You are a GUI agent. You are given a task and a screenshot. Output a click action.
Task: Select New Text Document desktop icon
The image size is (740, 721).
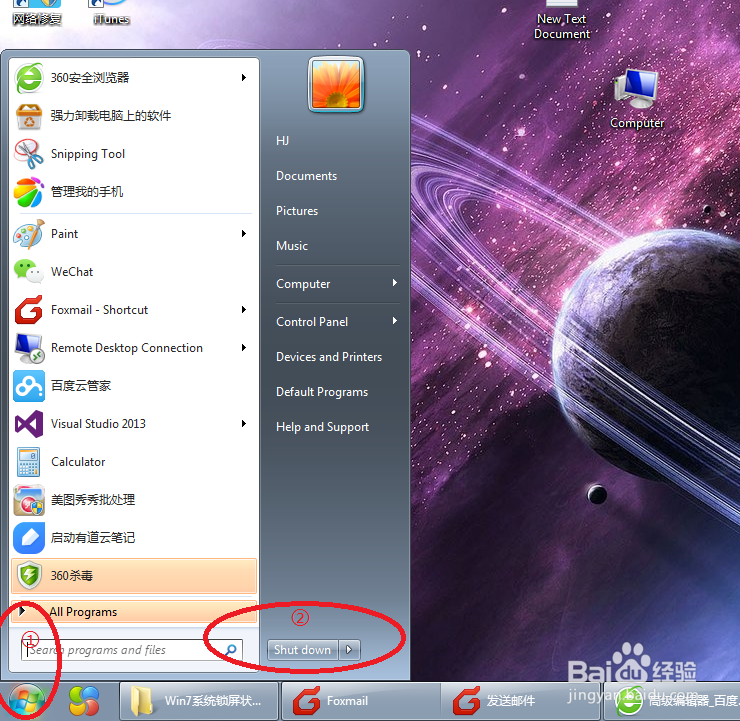pos(562,20)
